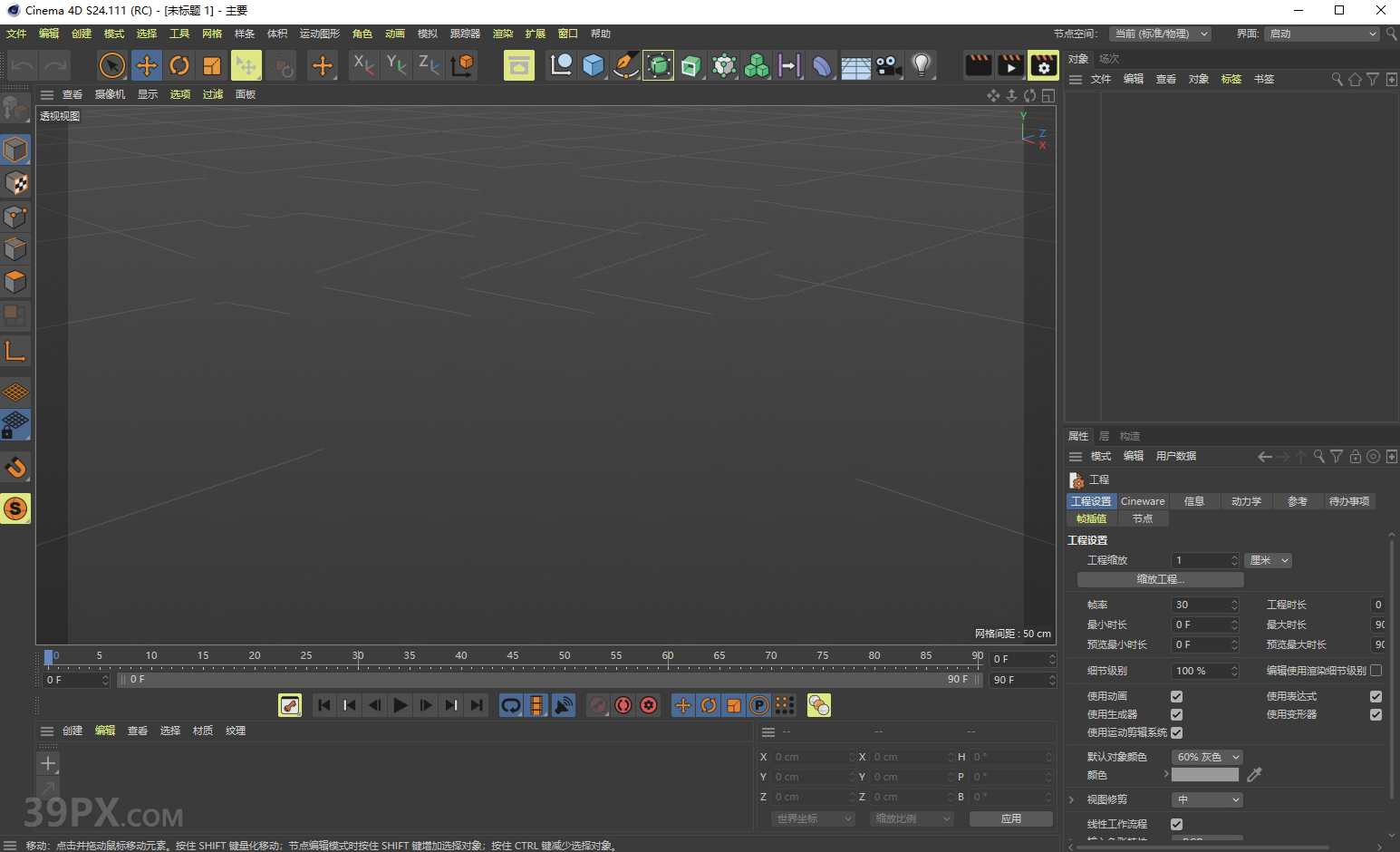The width and height of the screenshot is (1400, 852).
Task: Open the 60% 灰色 default color dropdown
Action: pos(1207,757)
